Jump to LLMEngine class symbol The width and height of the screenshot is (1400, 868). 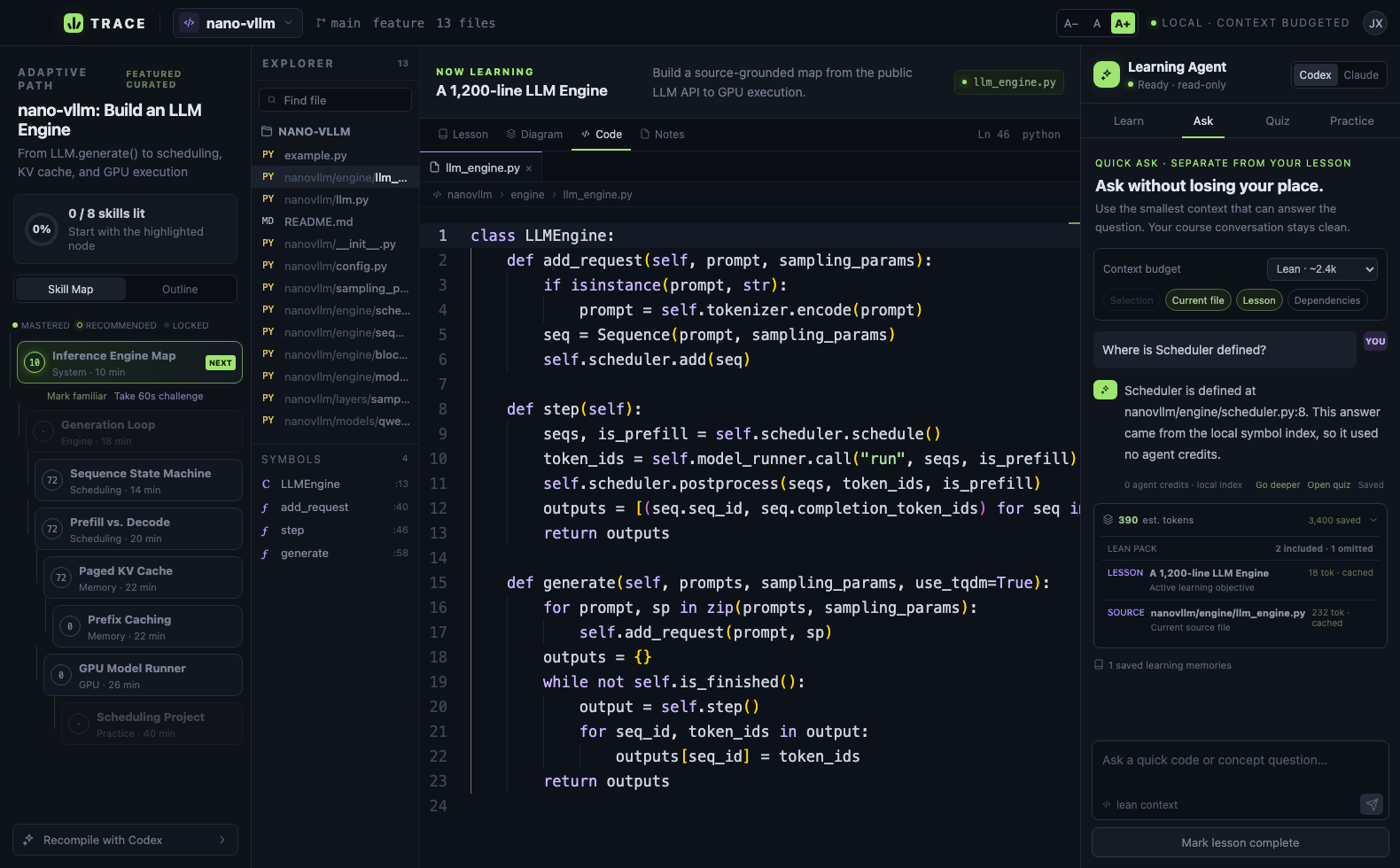coord(335,484)
